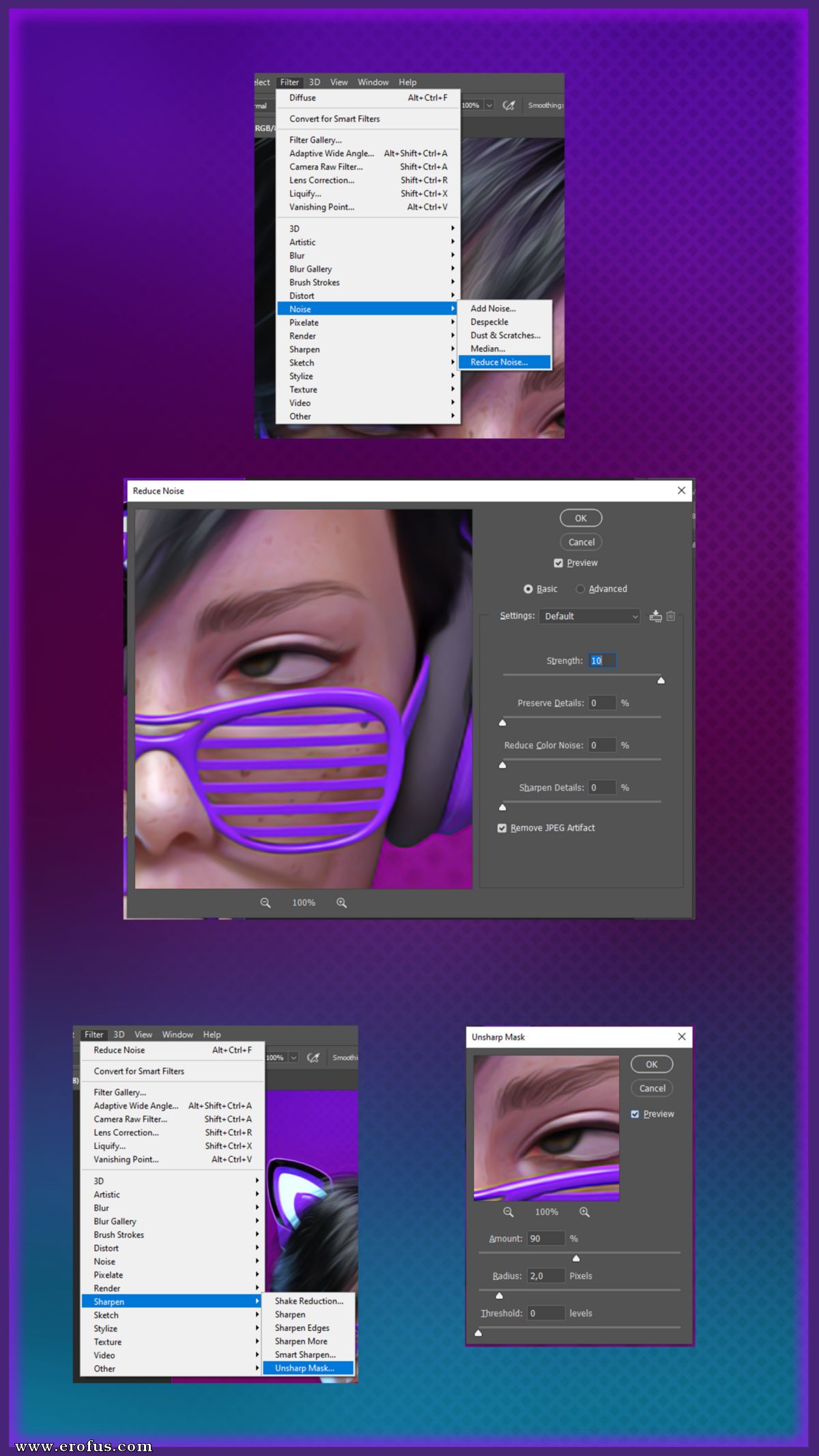Viewport: 819px width, 1456px height.
Task: Close the Unsharp Mask dialog
Action: (x=682, y=1036)
